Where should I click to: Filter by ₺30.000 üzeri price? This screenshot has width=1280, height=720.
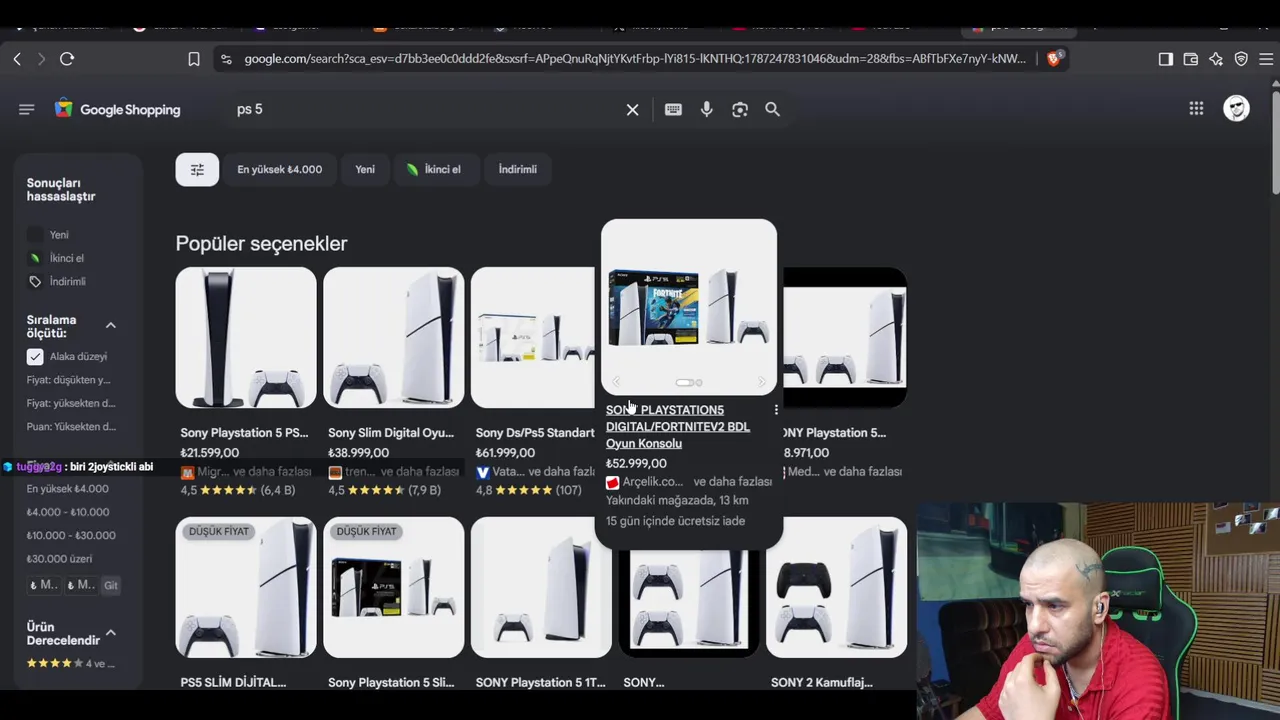click(60, 559)
